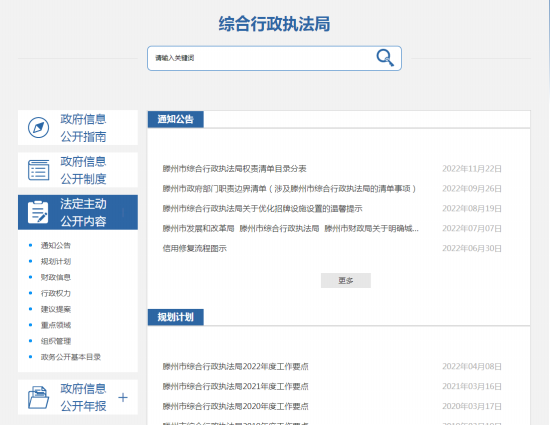Open 通知公告 in sidebar submenu
This screenshot has height=425, width=550.
pyautogui.click(x=55, y=245)
